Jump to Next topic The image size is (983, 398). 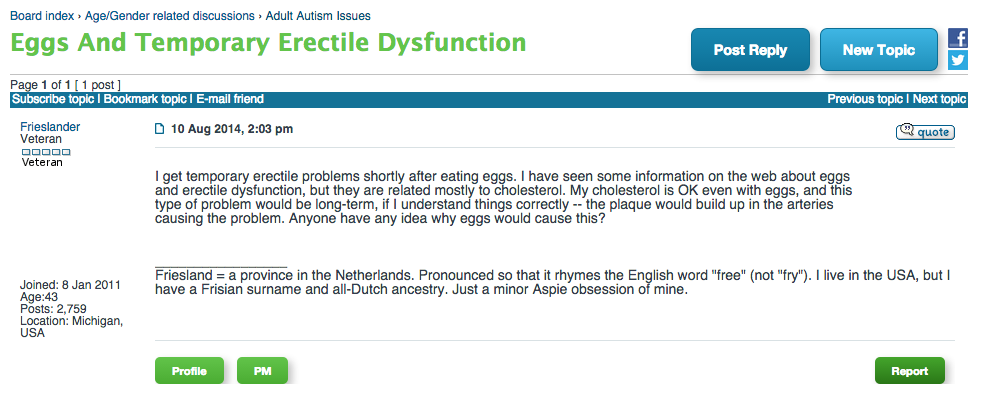(x=940, y=99)
